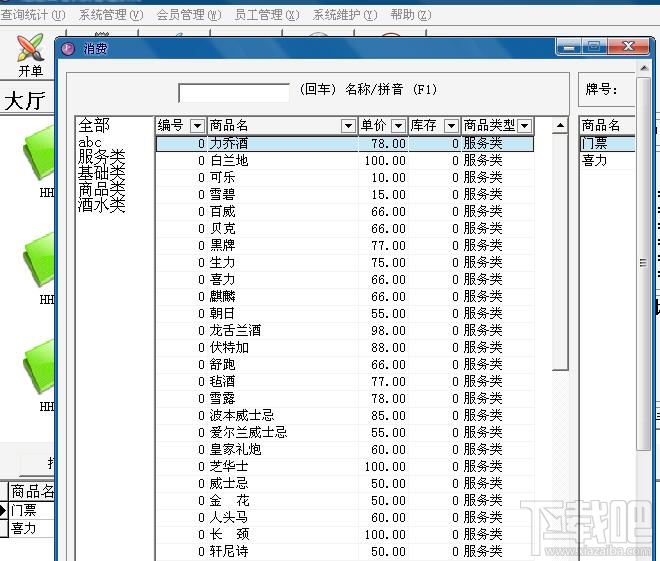Open the 系统维护 (Y) menu
The image size is (660, 561).
345,15
